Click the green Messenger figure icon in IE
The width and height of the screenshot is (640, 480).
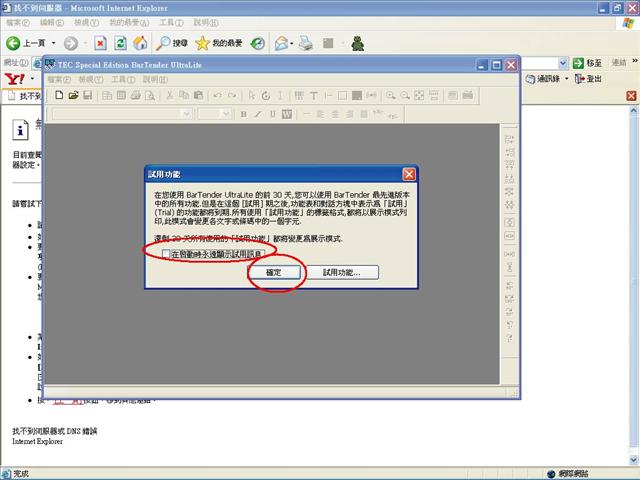[358, 43]
